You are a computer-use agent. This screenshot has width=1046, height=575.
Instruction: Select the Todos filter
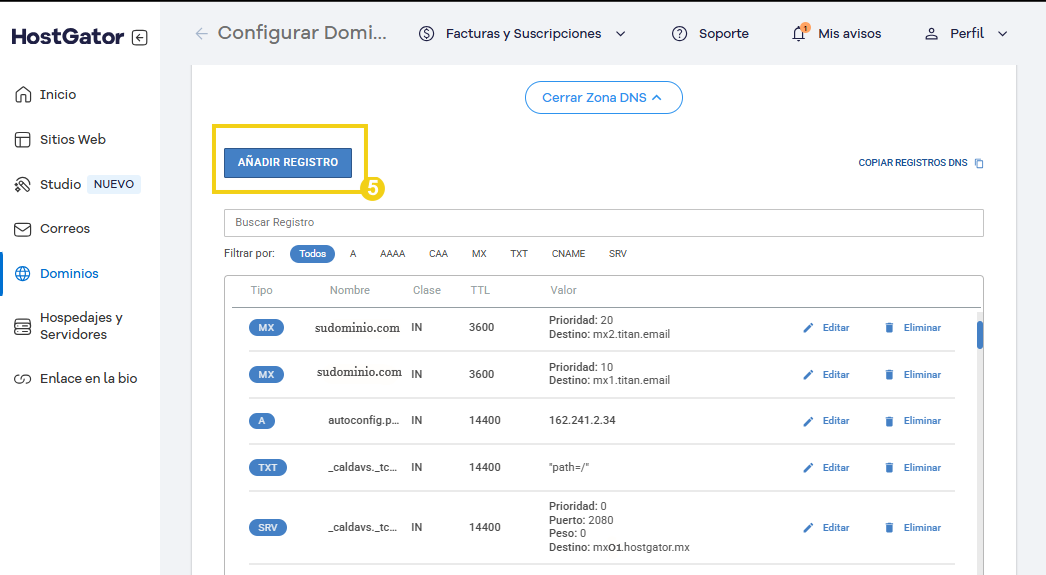[312, 253]
